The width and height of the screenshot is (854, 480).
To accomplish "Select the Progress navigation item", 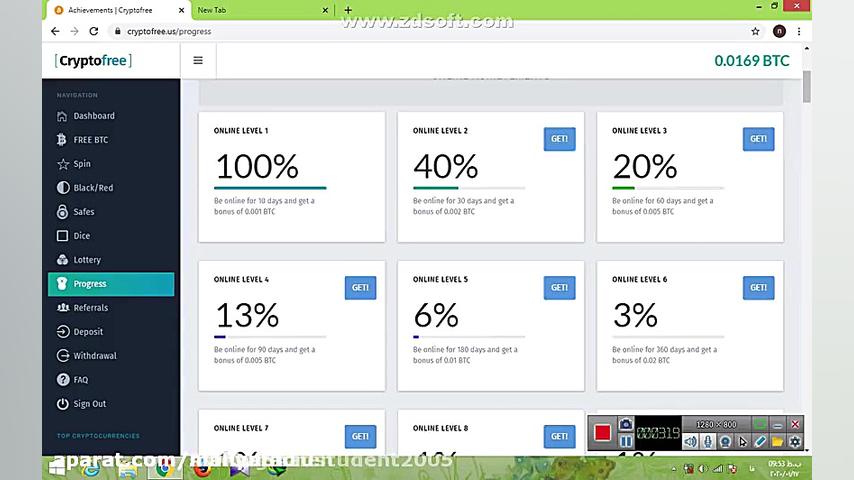I will point(111,284).
